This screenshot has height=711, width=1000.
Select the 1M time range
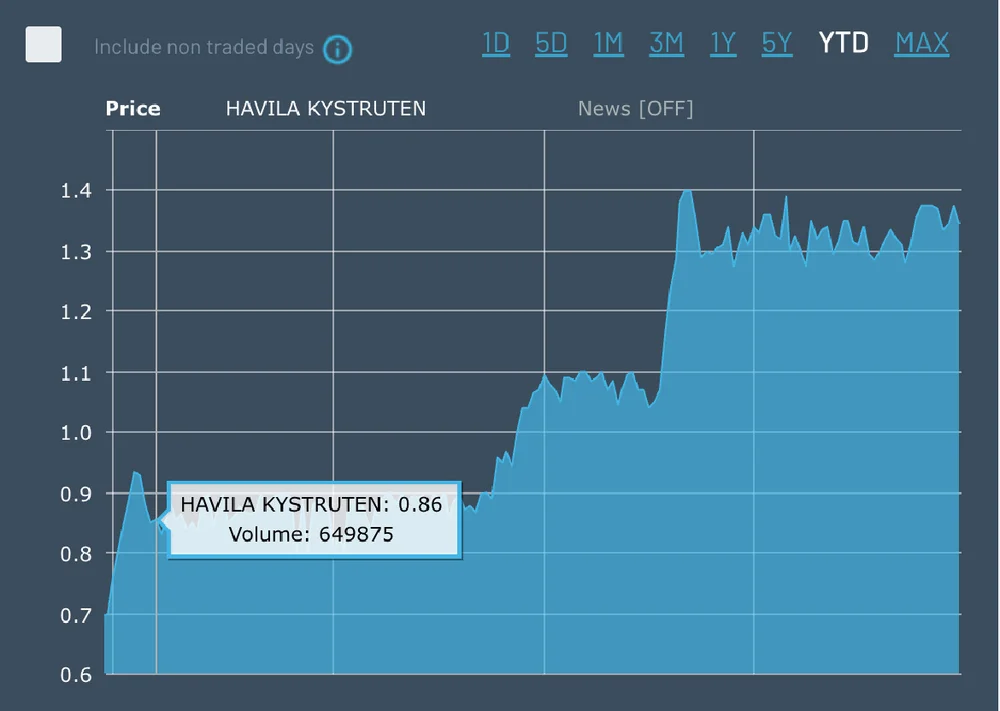[608, 43]
